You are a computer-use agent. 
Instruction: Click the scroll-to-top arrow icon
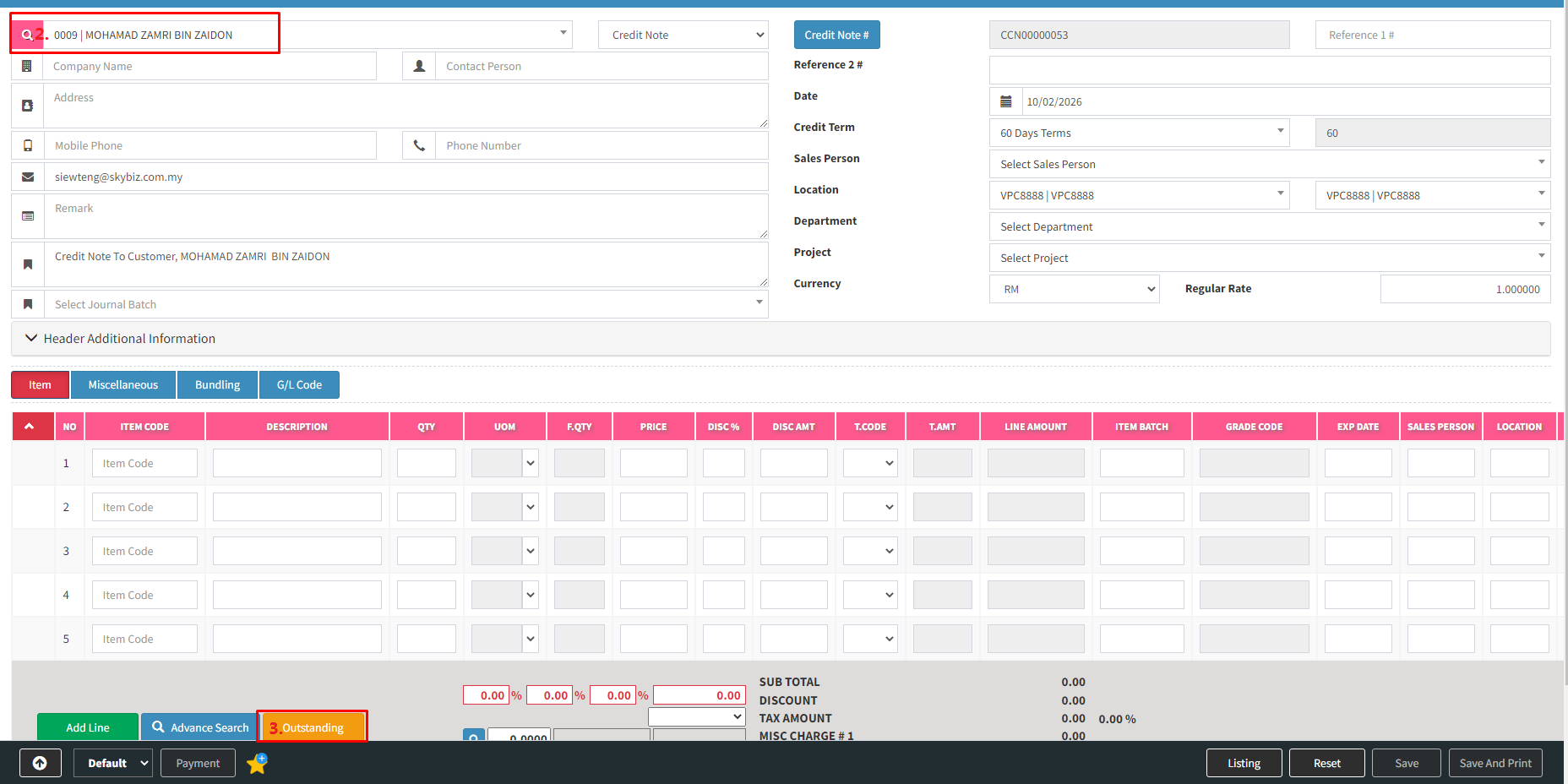click(x=40, y=764)
